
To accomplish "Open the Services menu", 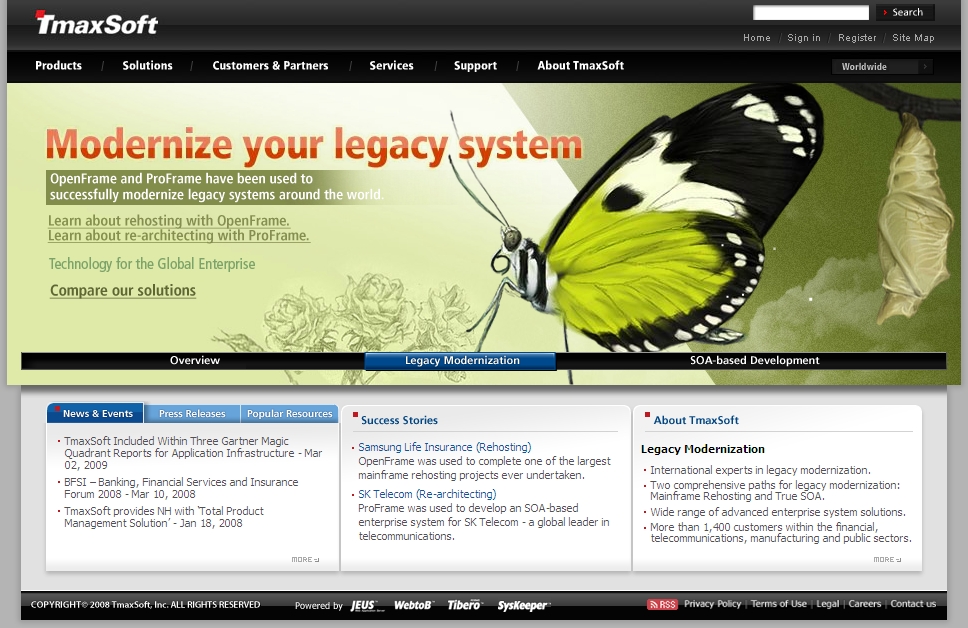I will 391,65.
